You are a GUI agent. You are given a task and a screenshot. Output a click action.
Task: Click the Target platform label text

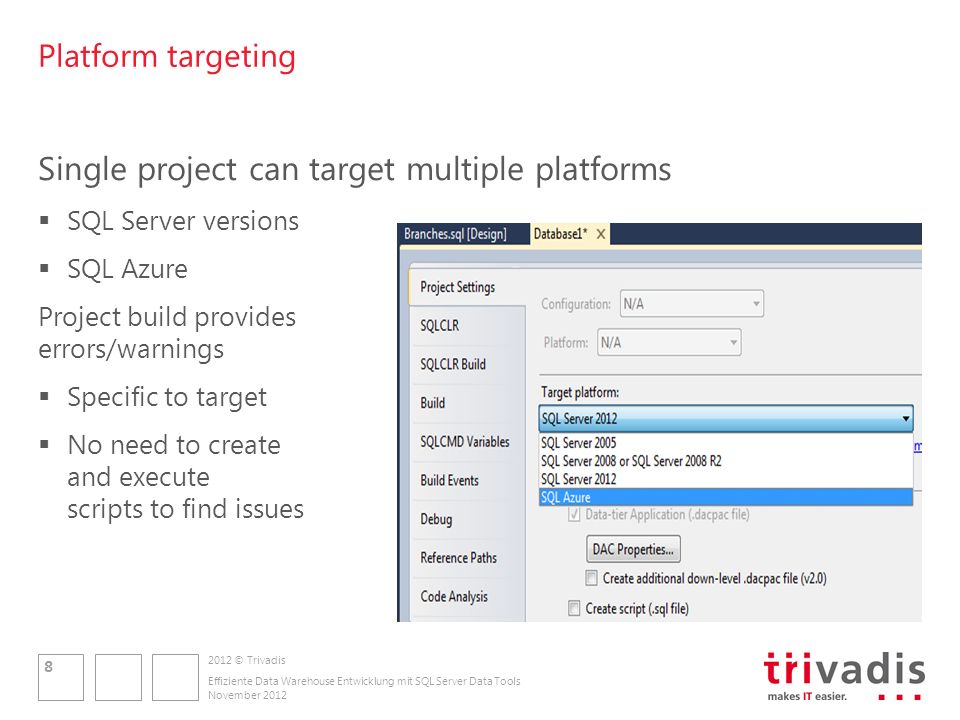(x=580, y=392)
